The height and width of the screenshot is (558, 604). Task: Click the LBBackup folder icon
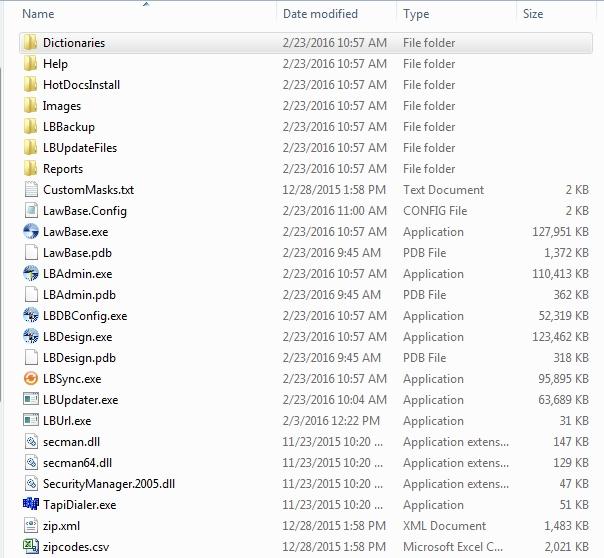coord(30,126)
